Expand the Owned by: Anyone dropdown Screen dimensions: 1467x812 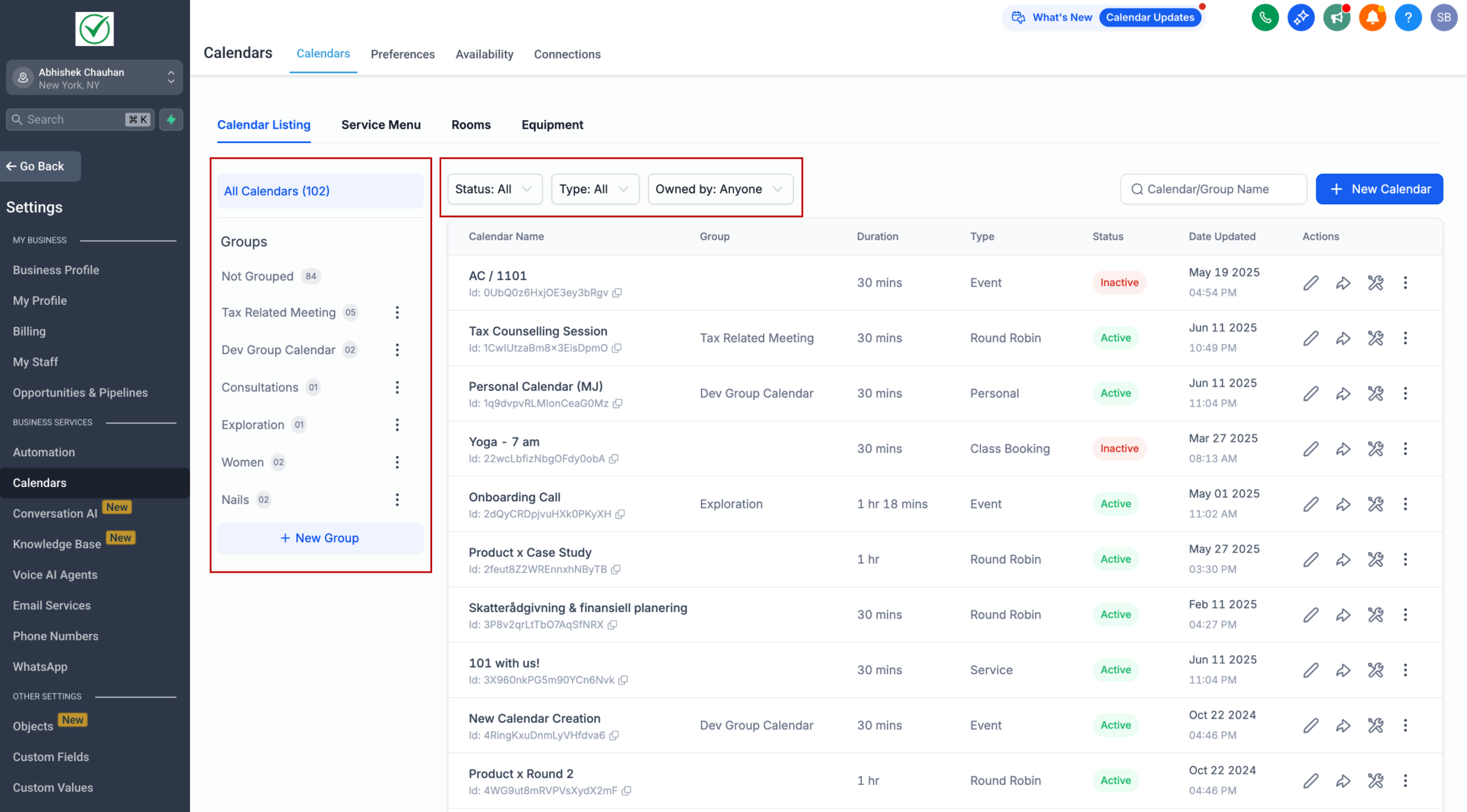720,189
